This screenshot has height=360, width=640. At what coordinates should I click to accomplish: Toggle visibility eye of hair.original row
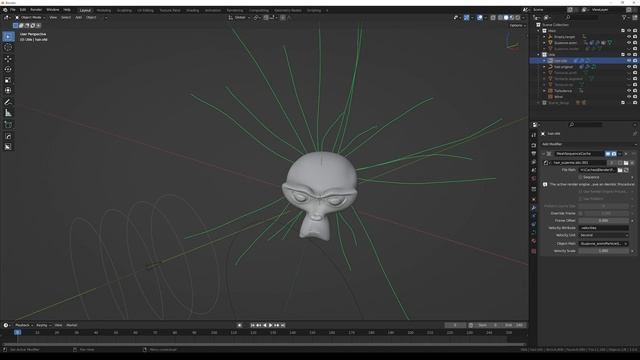[629, 67]
